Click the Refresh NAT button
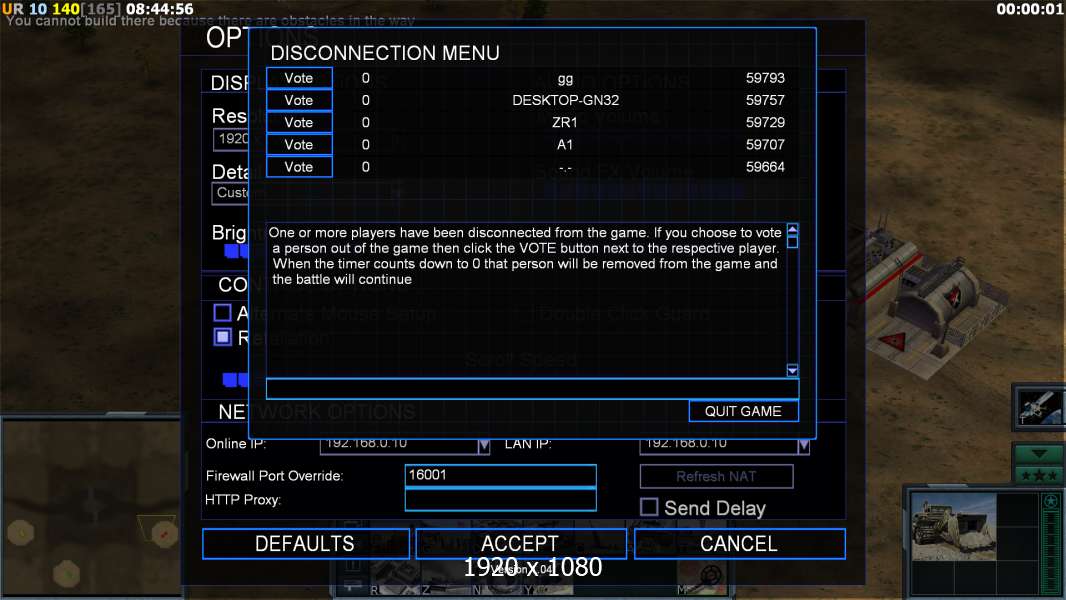 click(716, 476)
